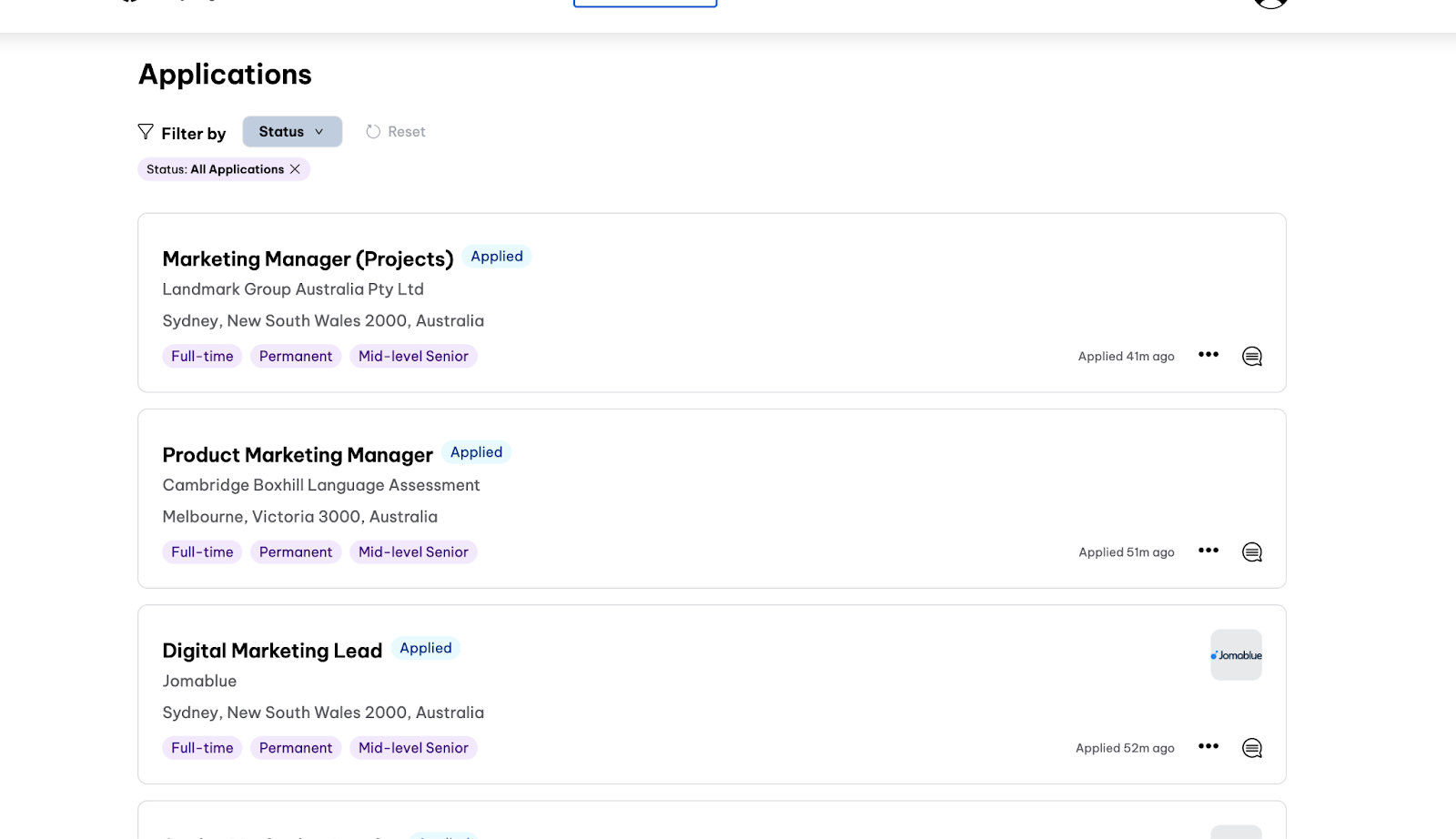1456x839 pixels.
Task: Open messages for Product Marketing Manager application
Action: (1252, 552)
